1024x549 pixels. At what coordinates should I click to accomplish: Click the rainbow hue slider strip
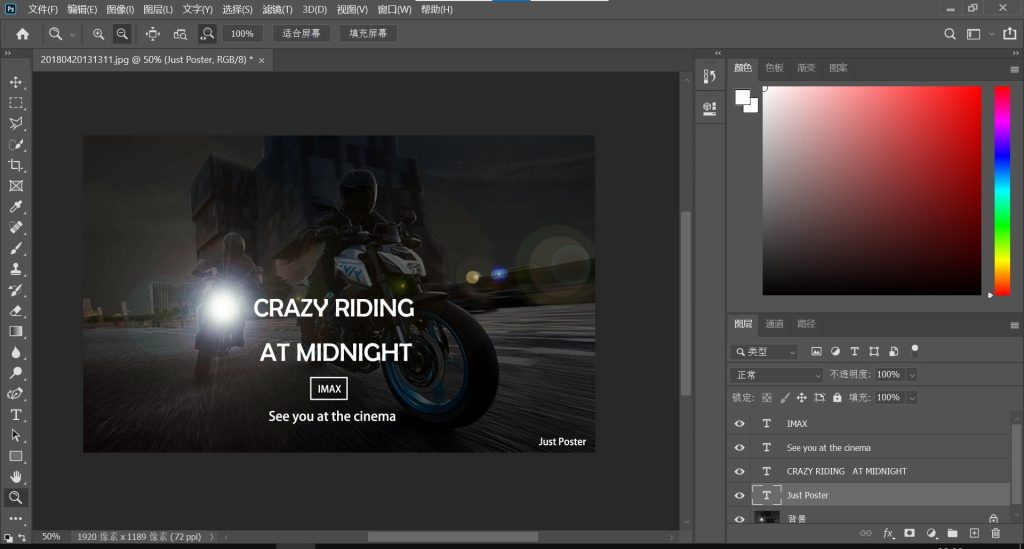point(1001,190)
